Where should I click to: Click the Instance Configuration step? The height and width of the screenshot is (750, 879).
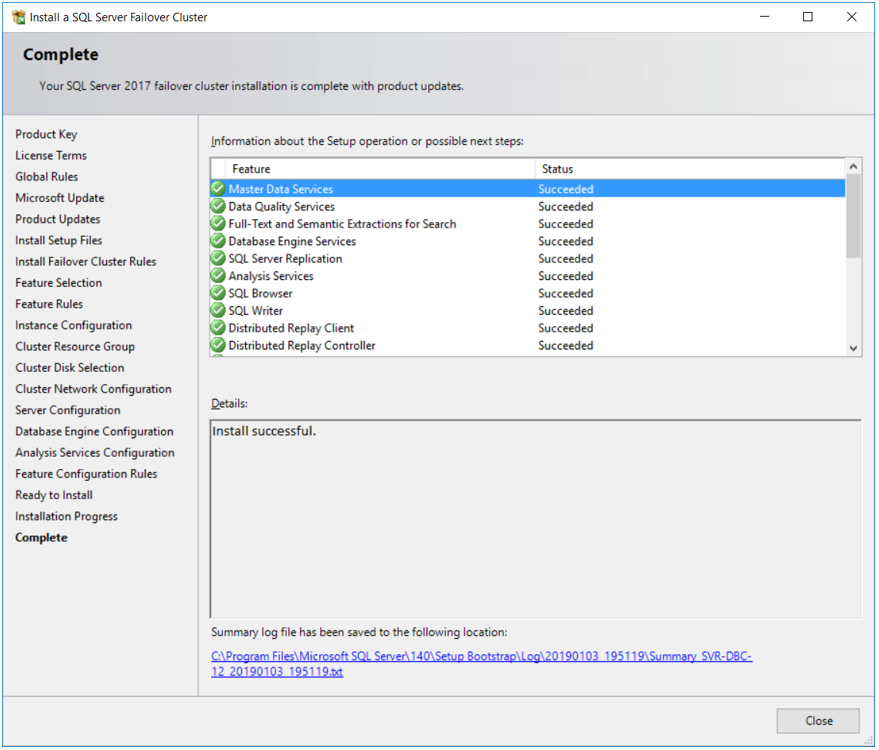tap(73, 325)
